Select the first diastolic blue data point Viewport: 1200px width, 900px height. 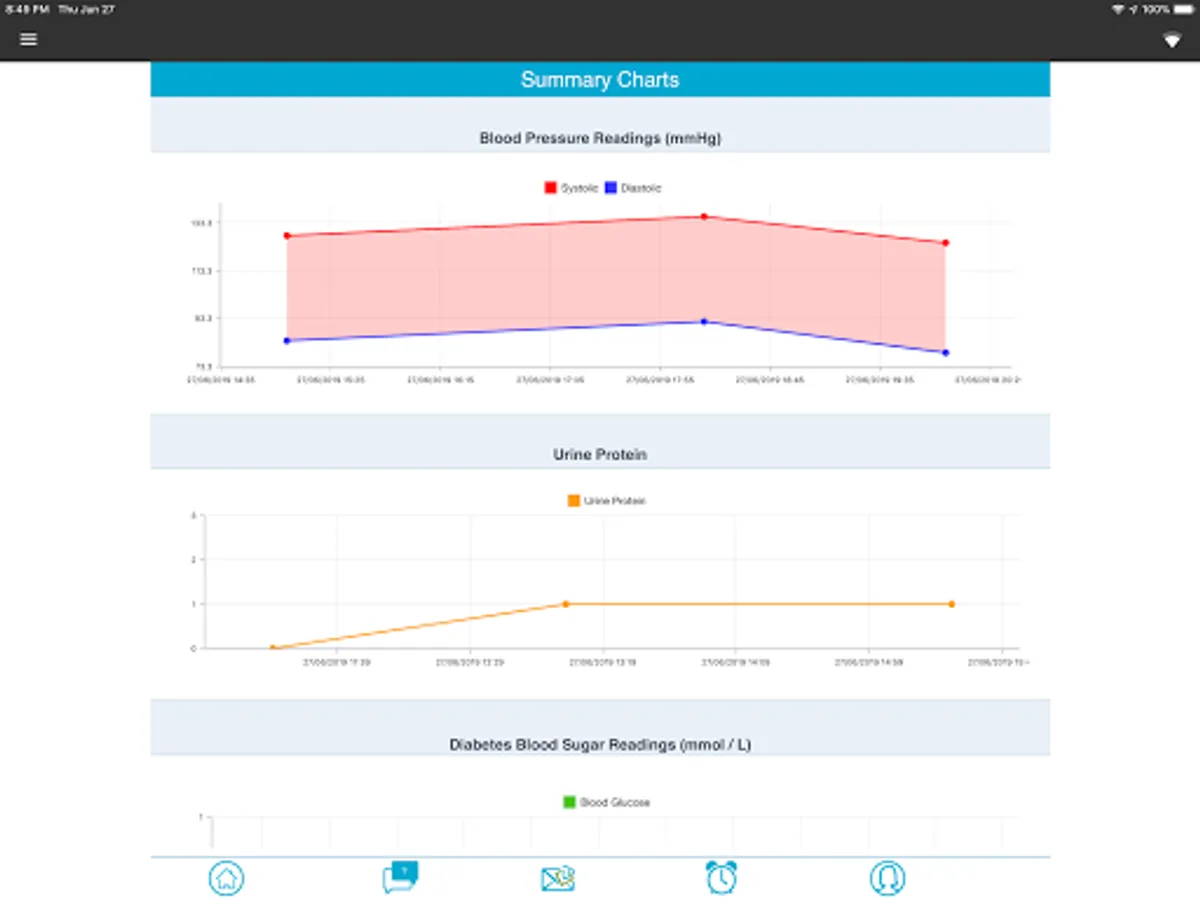coord(287,341)
